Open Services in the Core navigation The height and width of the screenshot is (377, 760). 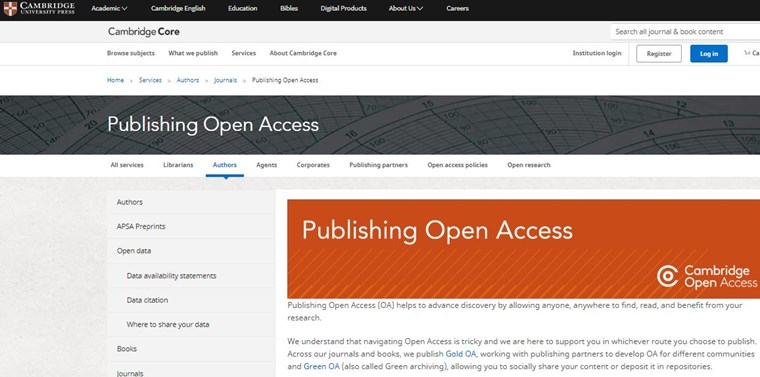pos(244,53)
